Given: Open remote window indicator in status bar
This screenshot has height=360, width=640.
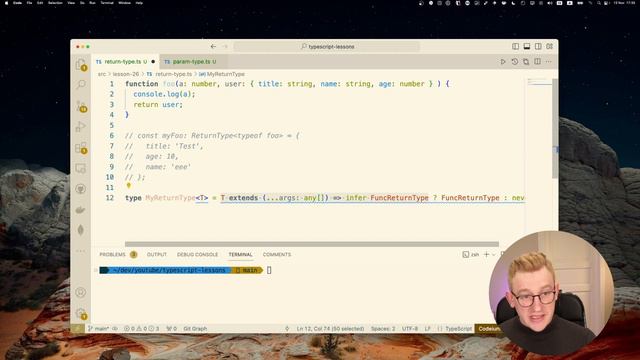Looking at the screenshot, I should [x=78, y=328].
